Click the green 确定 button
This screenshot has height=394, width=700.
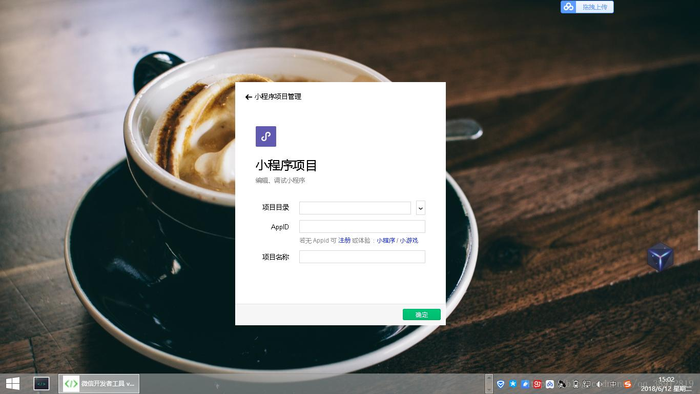[421, 315]
